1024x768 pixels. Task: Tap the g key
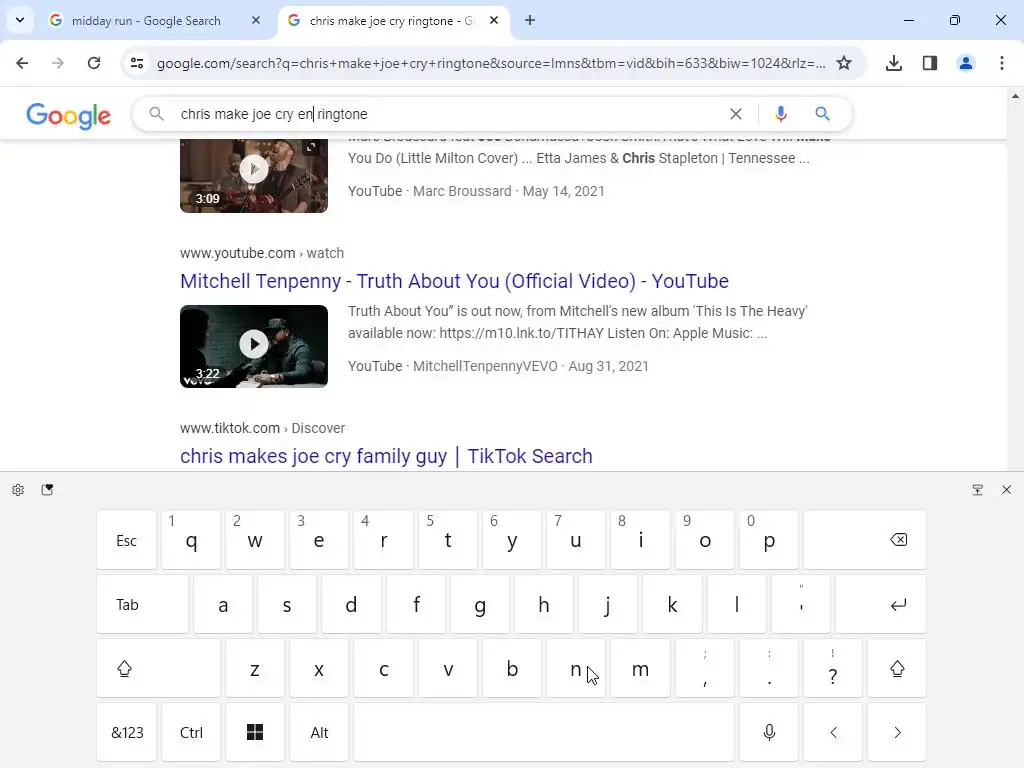480,604
